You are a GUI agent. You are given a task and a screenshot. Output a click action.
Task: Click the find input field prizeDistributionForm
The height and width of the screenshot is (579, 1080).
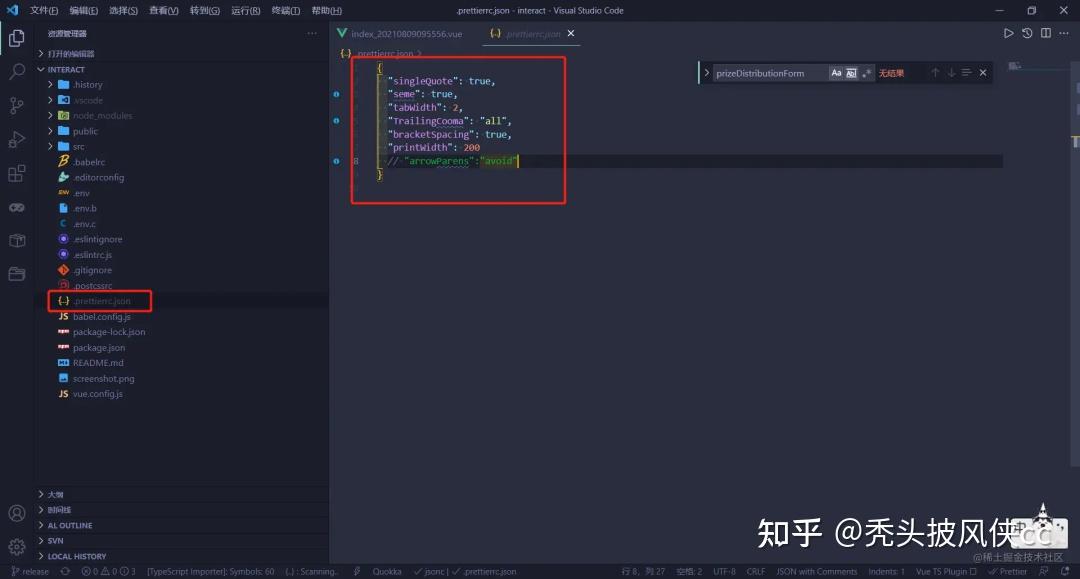click(x=769, y=73)
